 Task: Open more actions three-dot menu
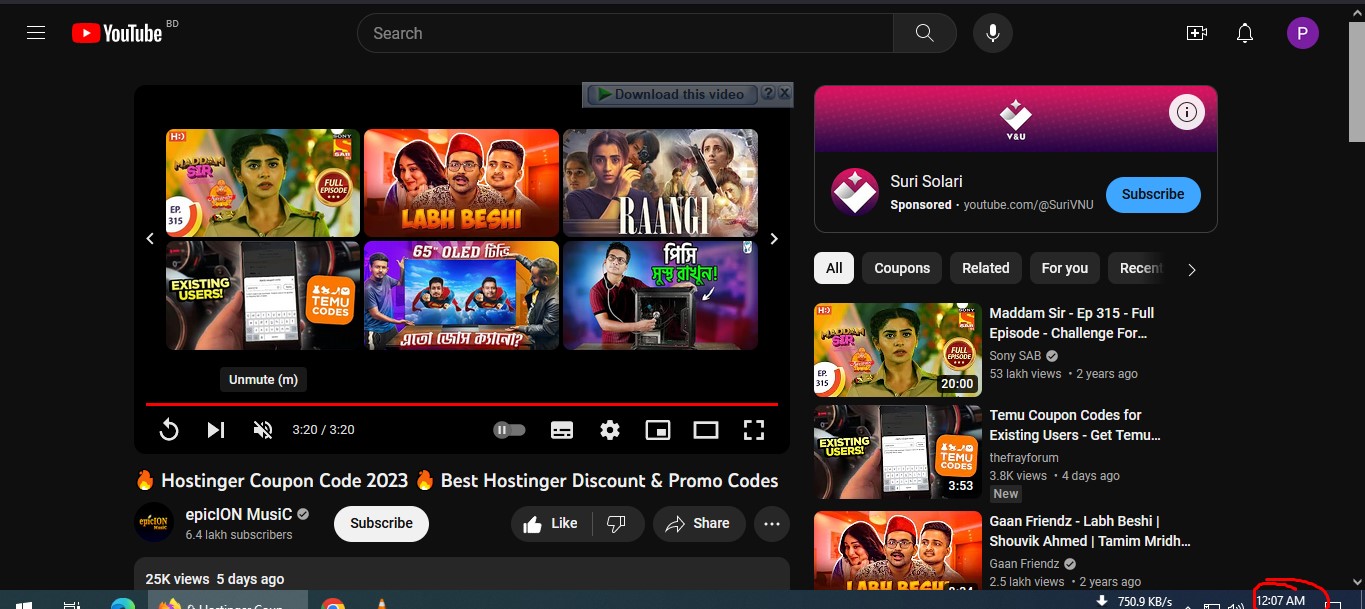coord(771,523)
